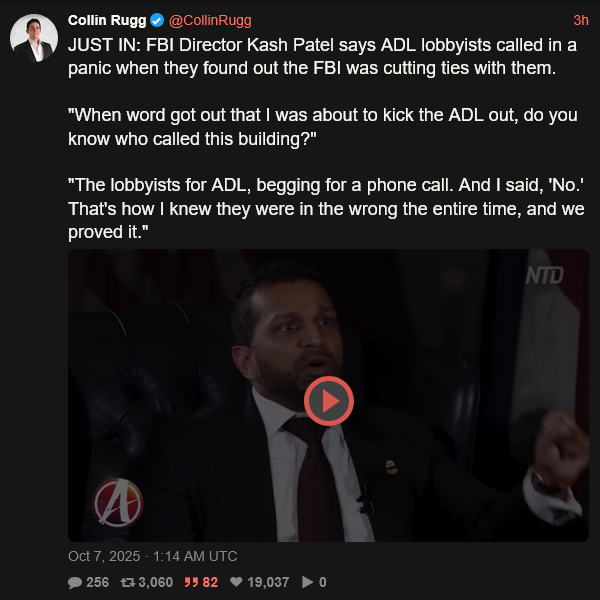
Task: Visit the @CollinRugg handle link
Action: [x=210, y=20]
